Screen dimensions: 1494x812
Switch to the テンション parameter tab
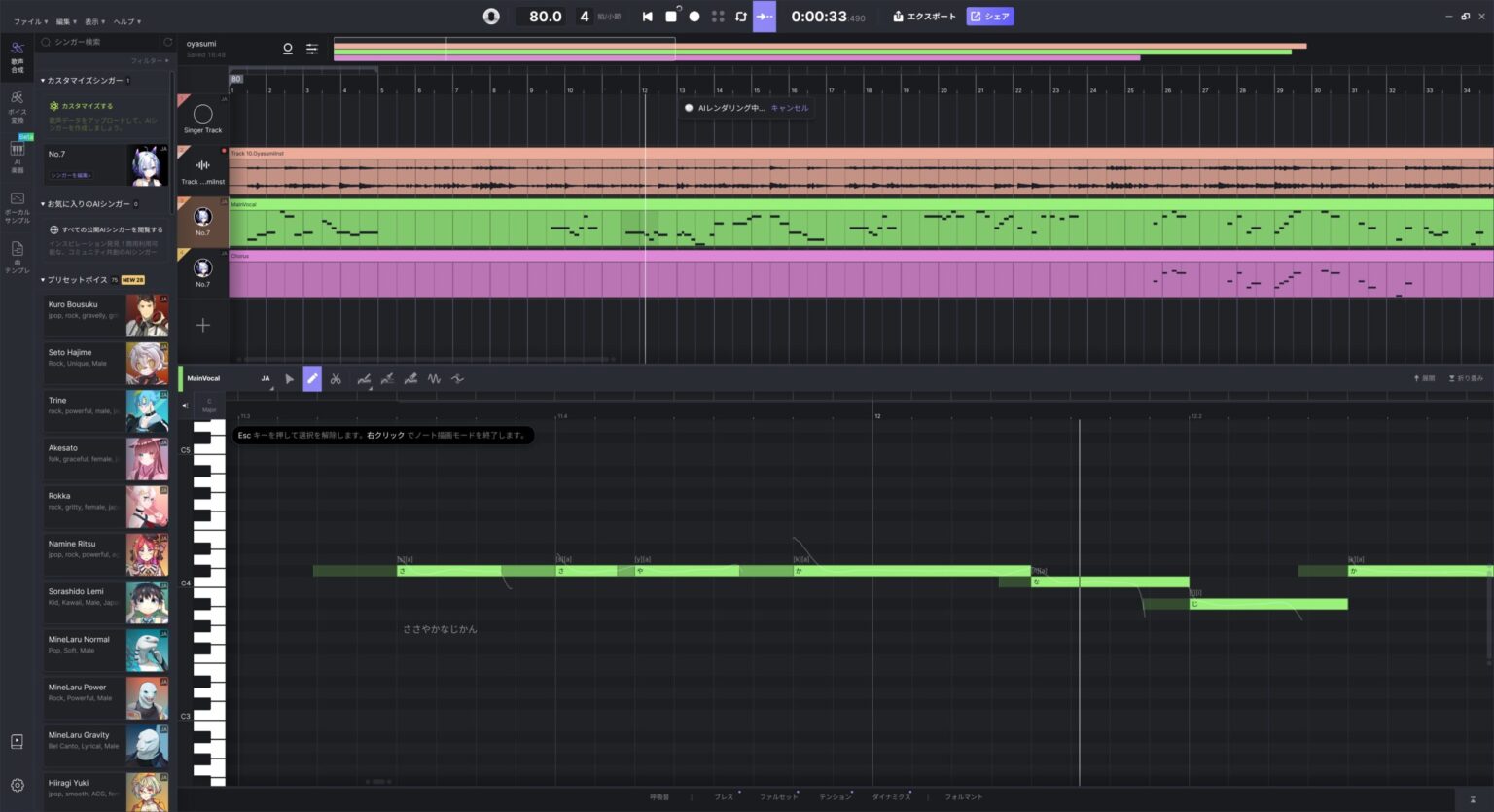[x=835, y=796]
